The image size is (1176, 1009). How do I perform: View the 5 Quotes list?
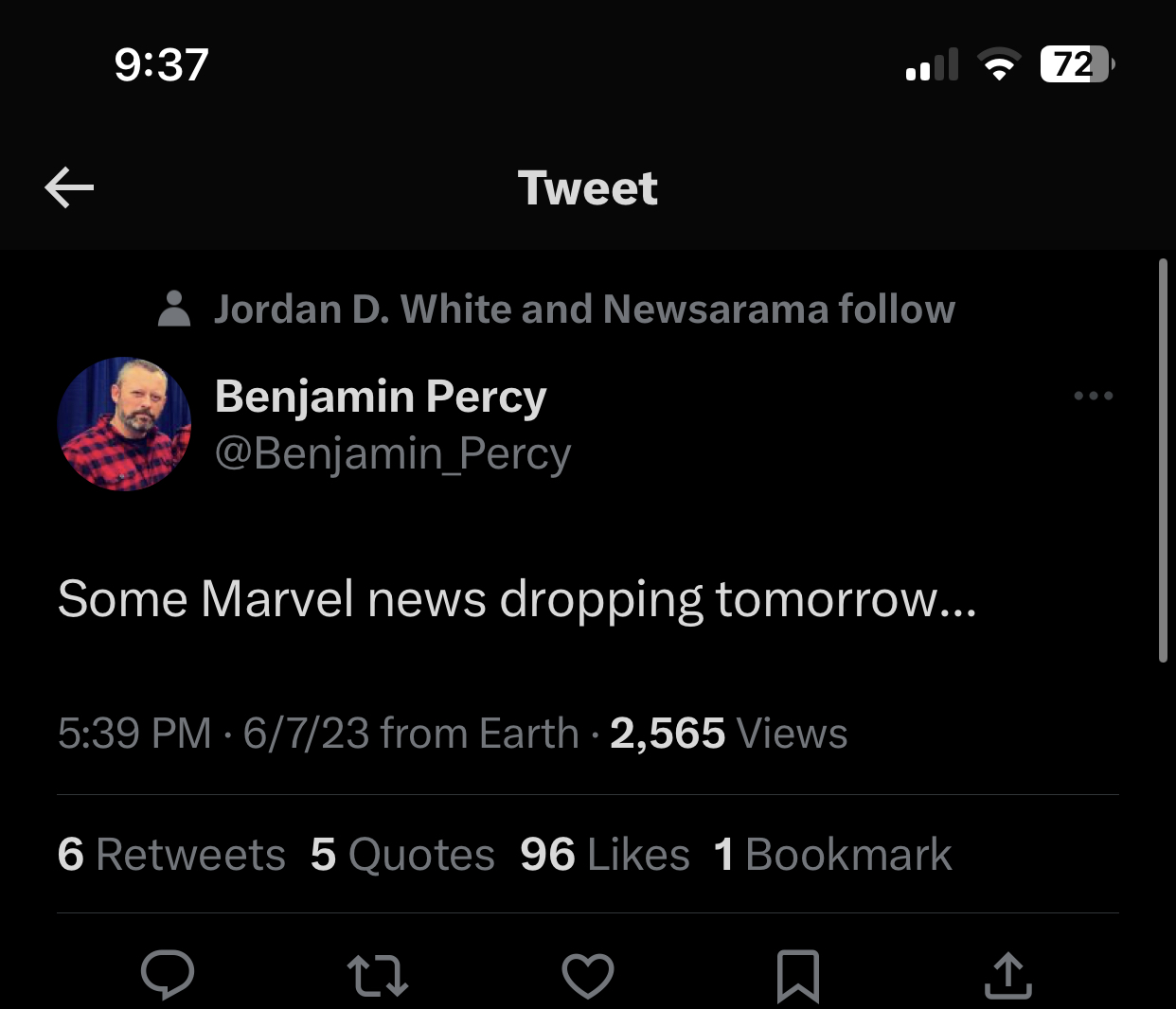click(402, 855)
